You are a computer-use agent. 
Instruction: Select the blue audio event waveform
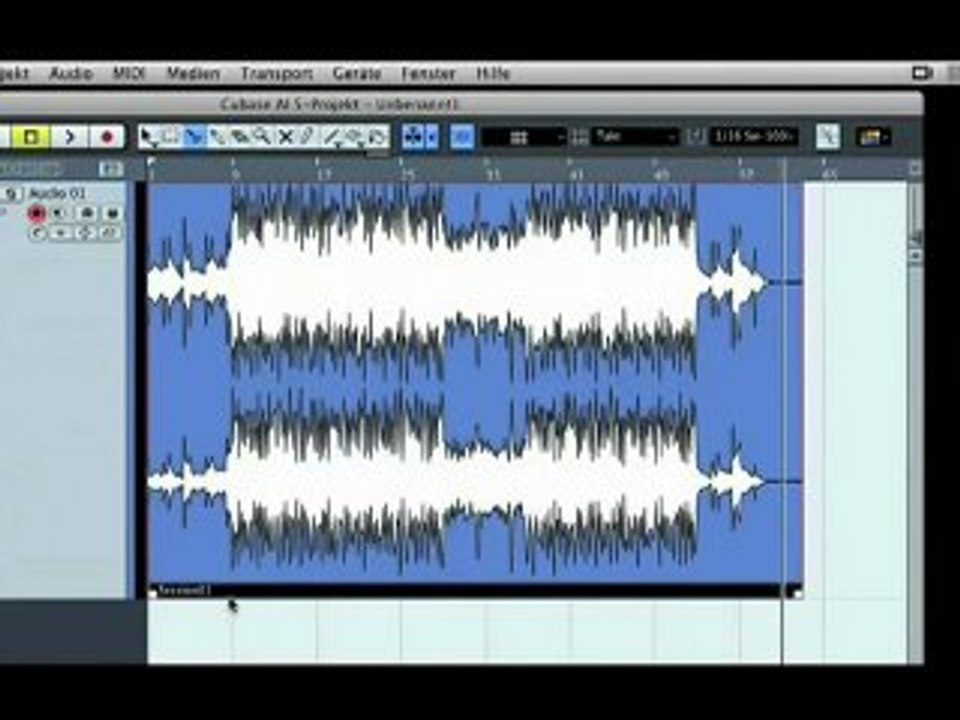point(475,383)
